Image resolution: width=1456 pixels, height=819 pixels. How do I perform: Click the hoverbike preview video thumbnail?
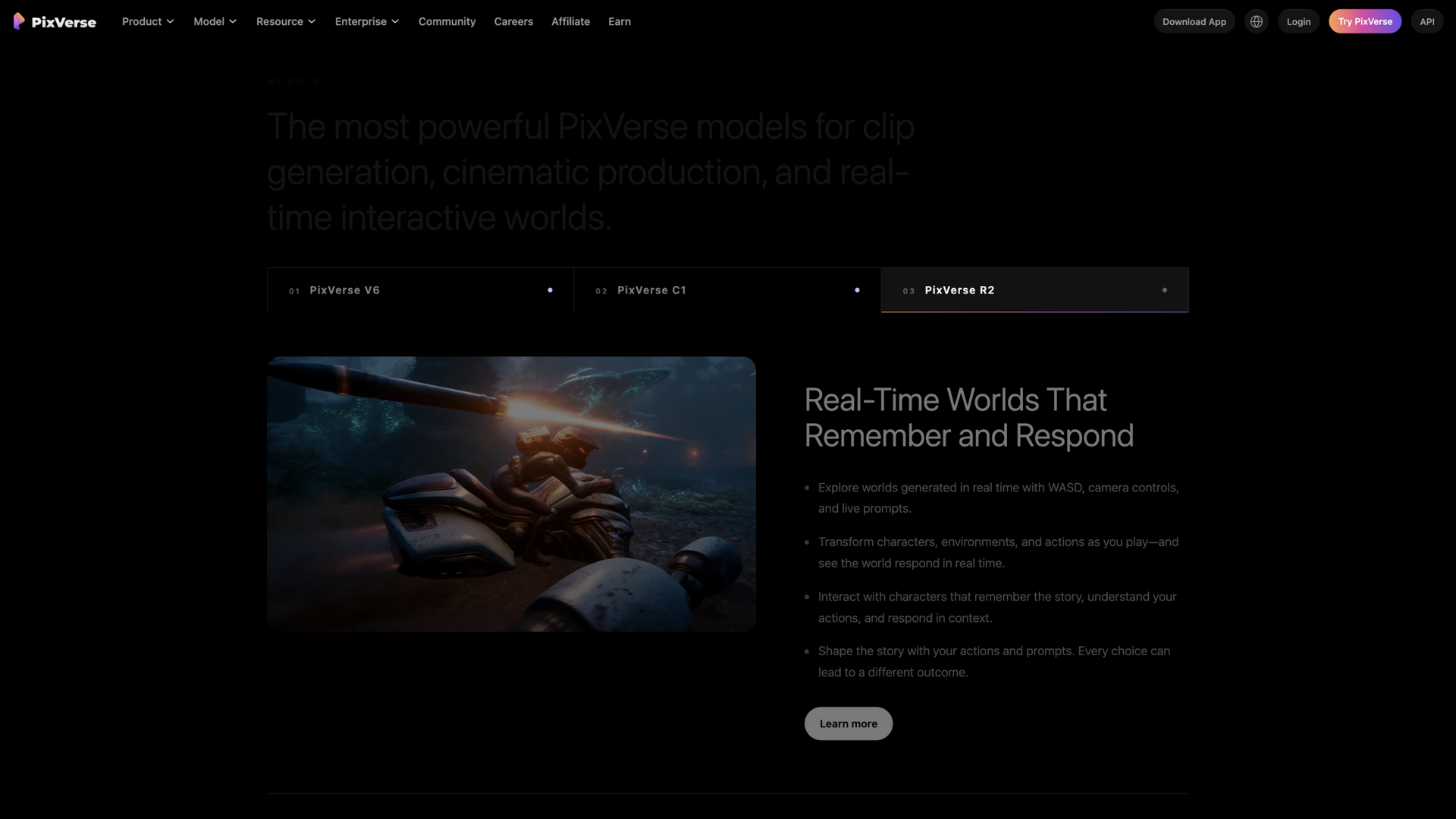coord(511,494)
